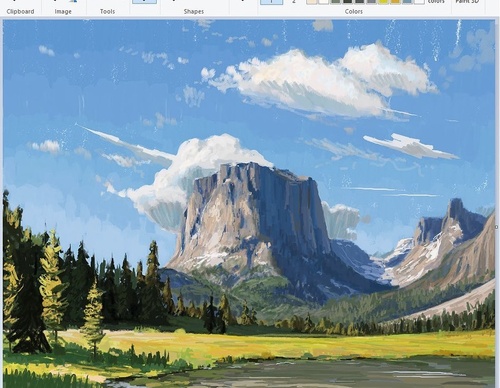Select the Color 2 button
The width and height of the screenshot is (500, 388).
click(294, 2)
